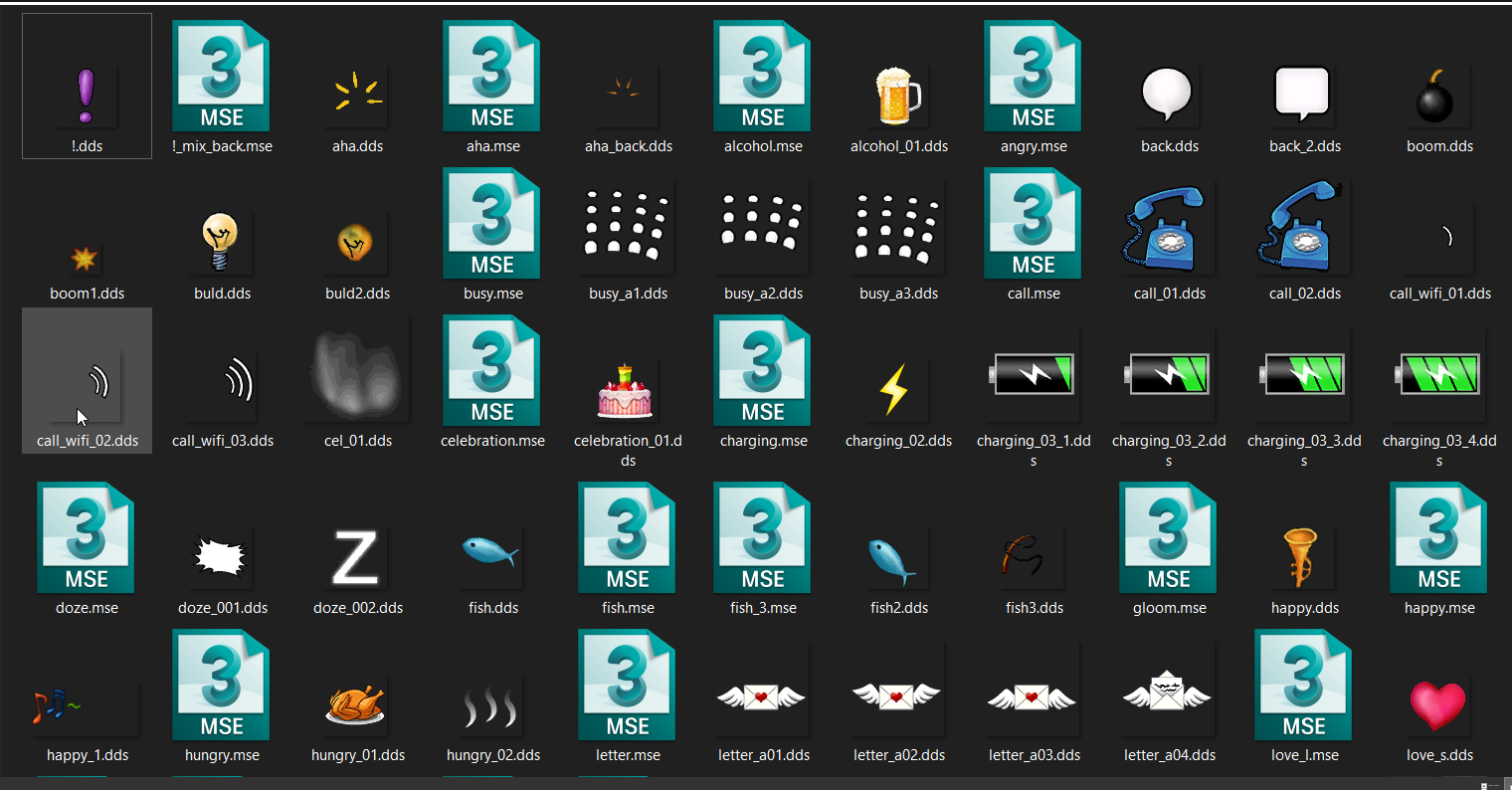Image resolution: width=1512 pixels, height=790 pixels.
Task: Select the hungry_02.dds steam thumbnail
Action: click(x=492, y=704)
